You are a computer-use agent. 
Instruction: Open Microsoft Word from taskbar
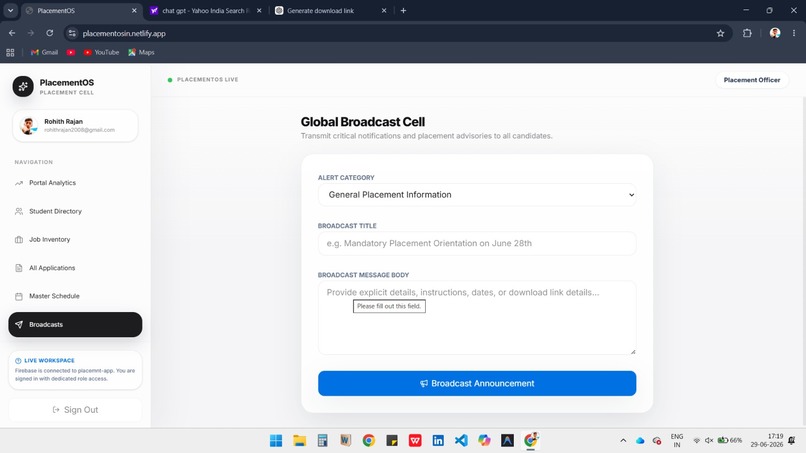(345, 440)
